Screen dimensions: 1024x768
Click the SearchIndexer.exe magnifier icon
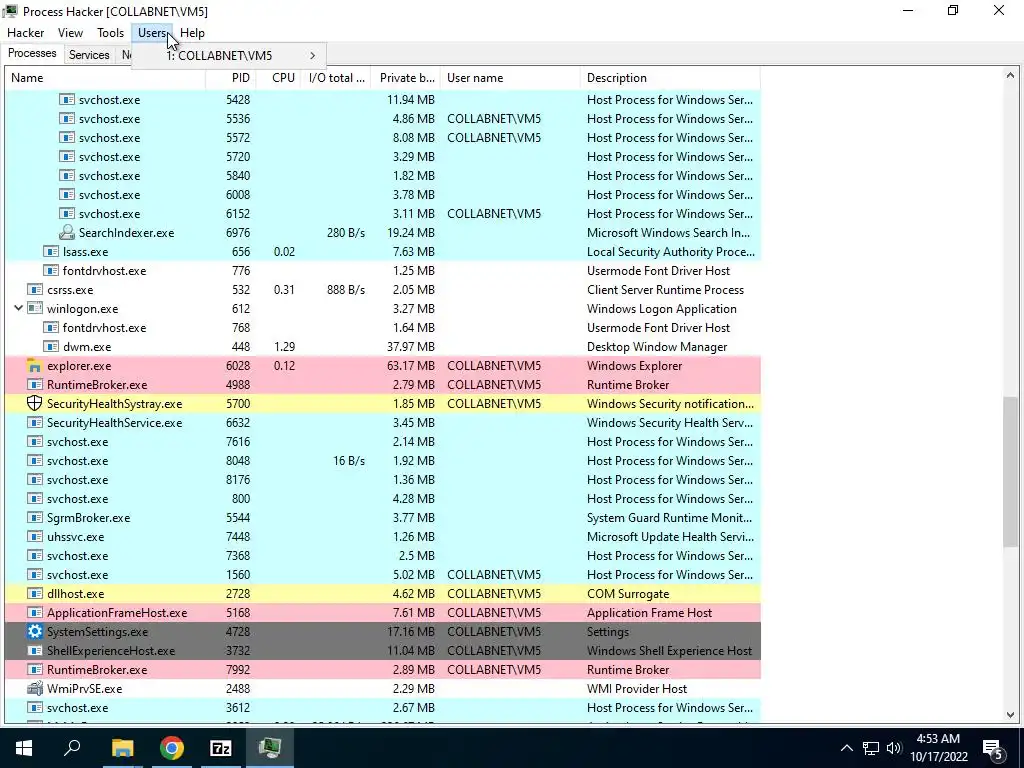[67, 232]
